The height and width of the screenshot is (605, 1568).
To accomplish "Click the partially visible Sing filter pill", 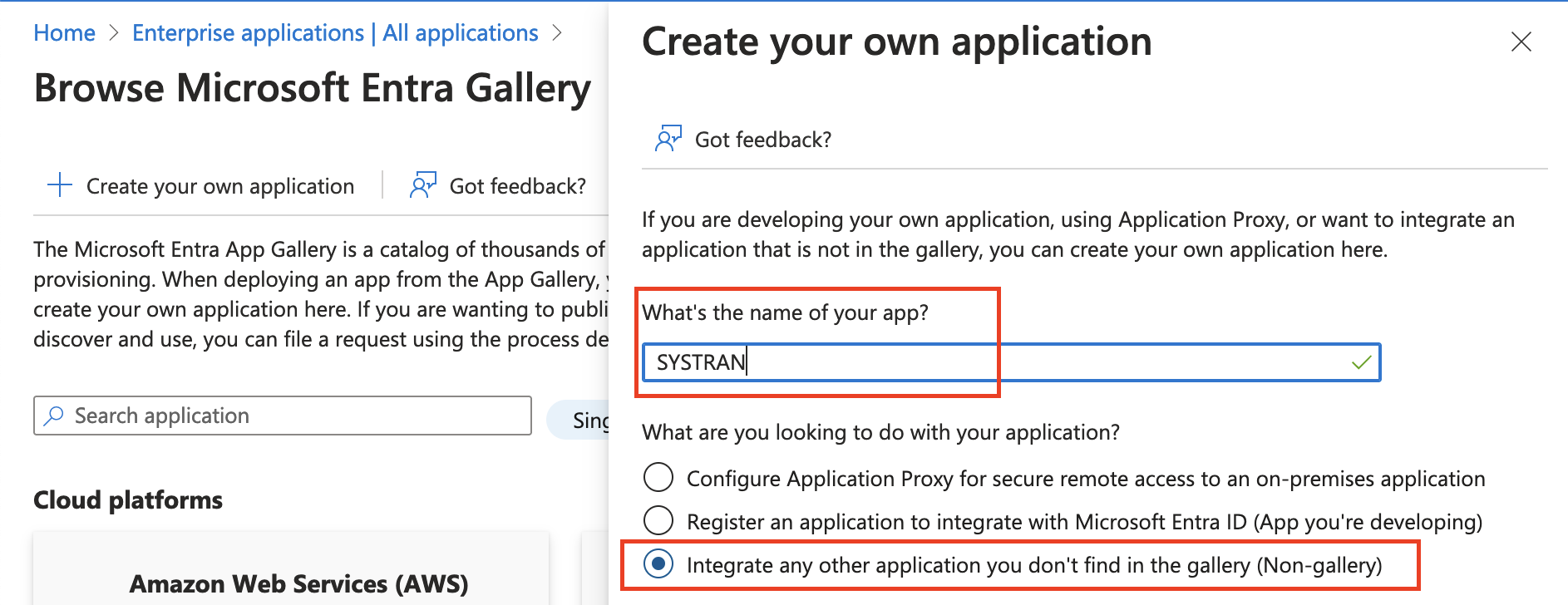I will coord(579,420).
